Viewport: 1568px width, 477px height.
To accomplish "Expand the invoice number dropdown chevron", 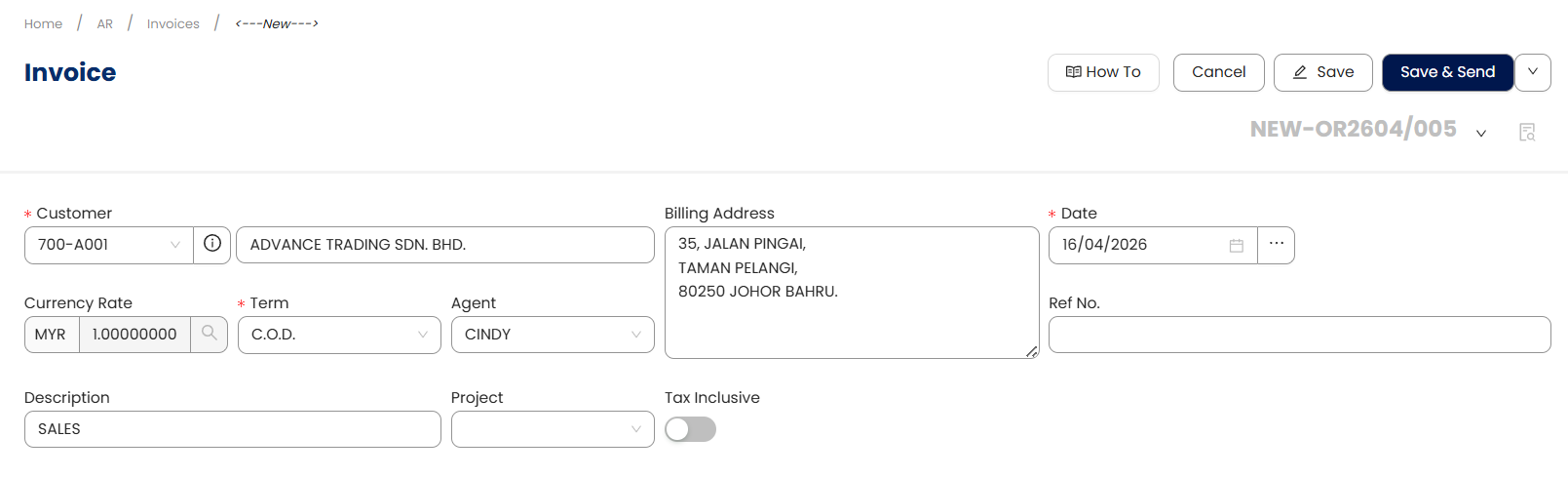I will click(1481, 133).
